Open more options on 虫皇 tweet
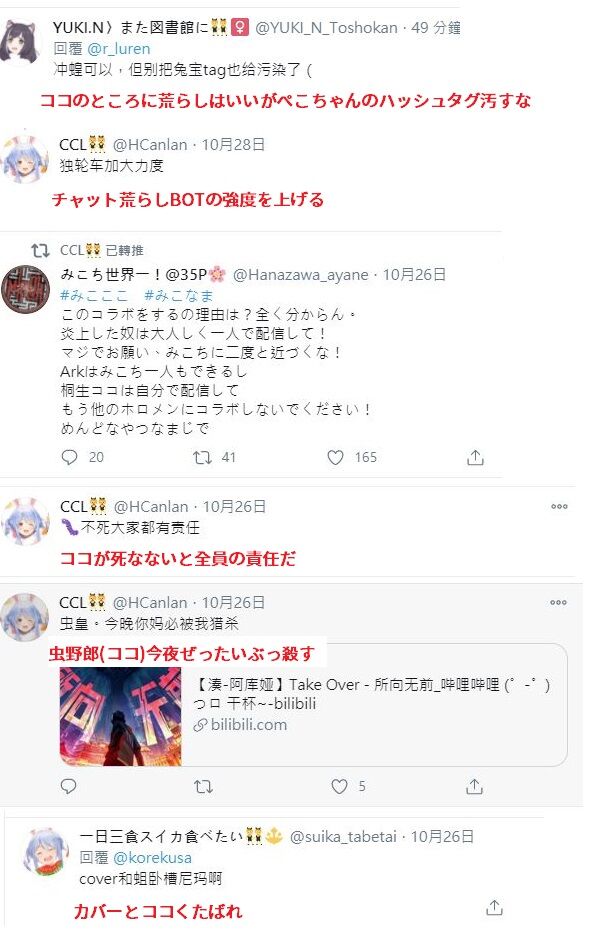Viewport: 597px width, 942px height. coord(558,602)
